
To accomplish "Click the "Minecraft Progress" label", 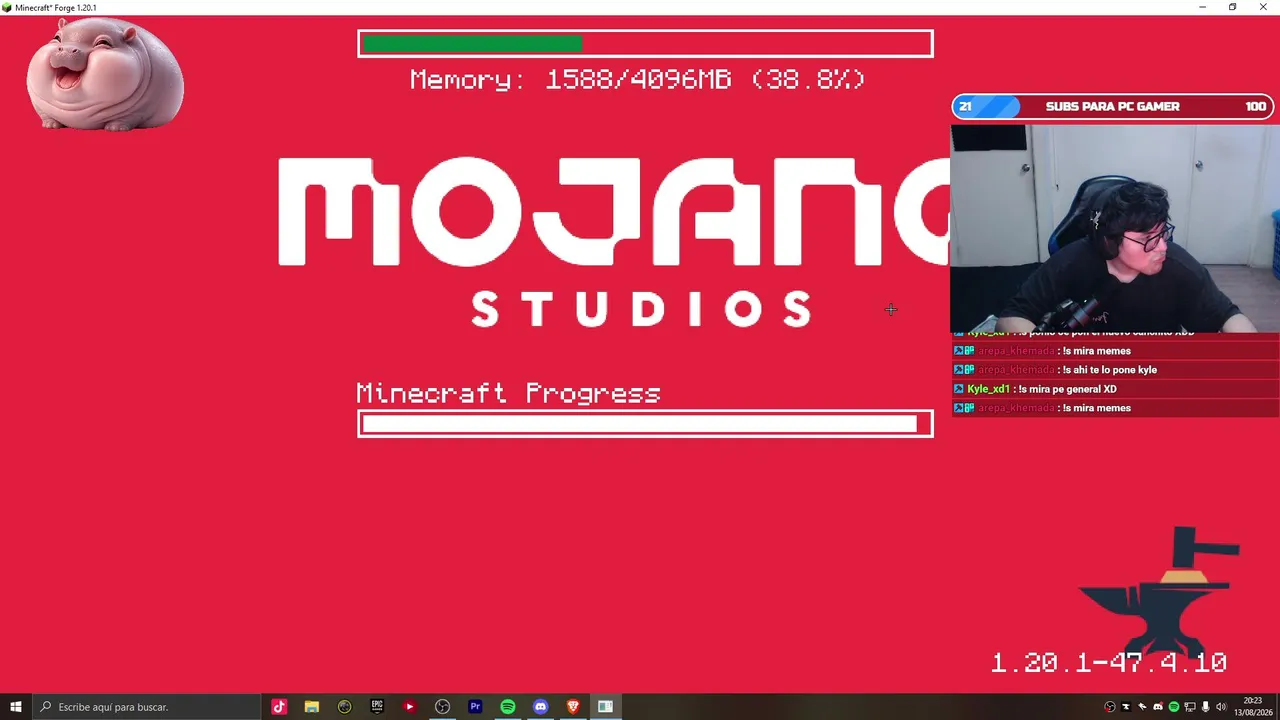I will click(508, 393).
